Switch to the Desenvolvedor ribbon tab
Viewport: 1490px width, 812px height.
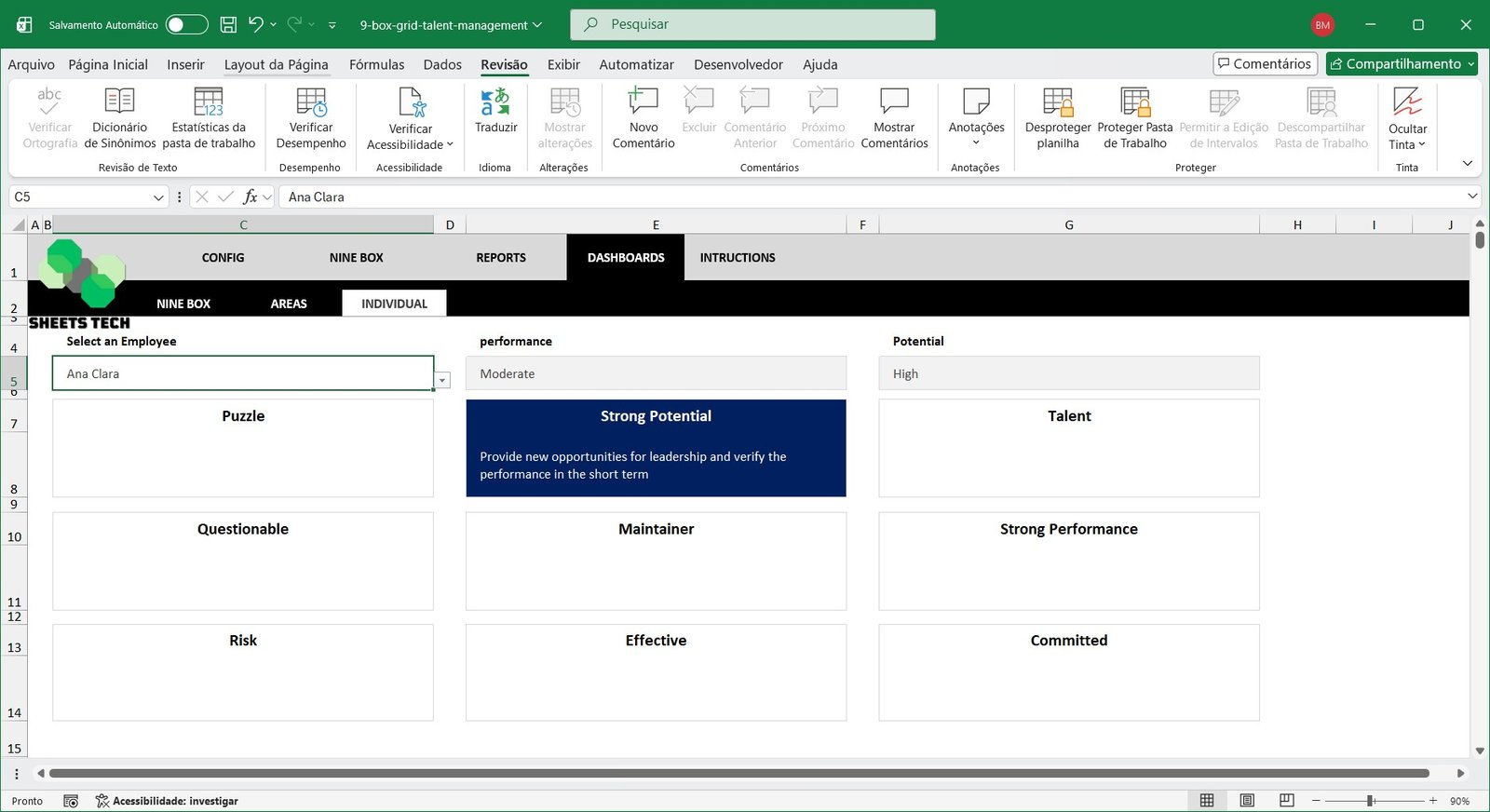click(738, 64)
